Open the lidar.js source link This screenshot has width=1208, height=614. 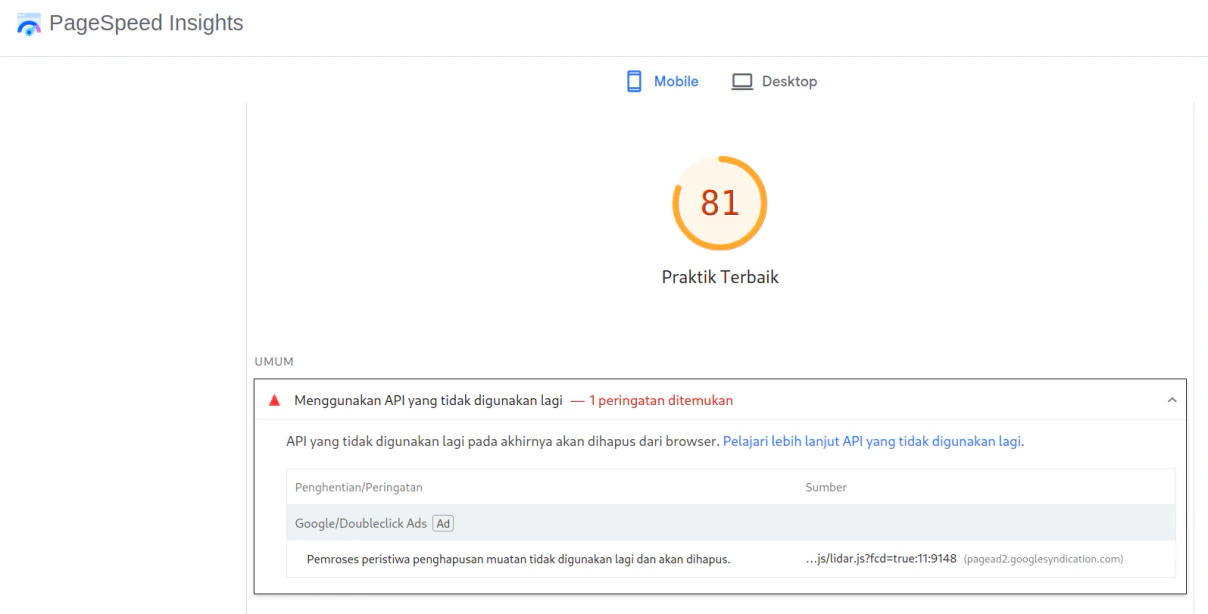(x=881, y=558)
